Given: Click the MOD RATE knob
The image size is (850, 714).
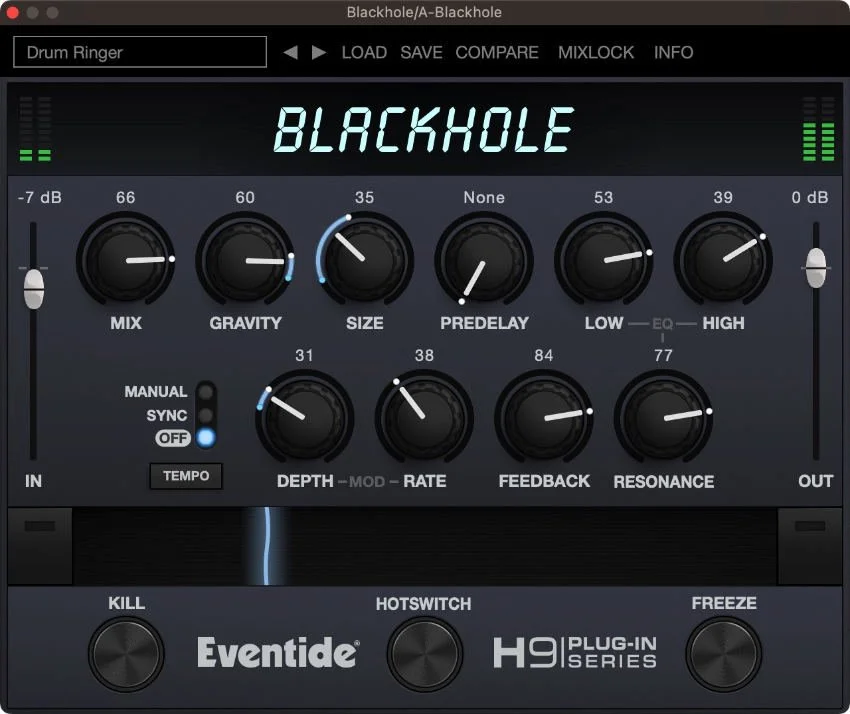Looking at the screenshot, I should coord(424,419).
